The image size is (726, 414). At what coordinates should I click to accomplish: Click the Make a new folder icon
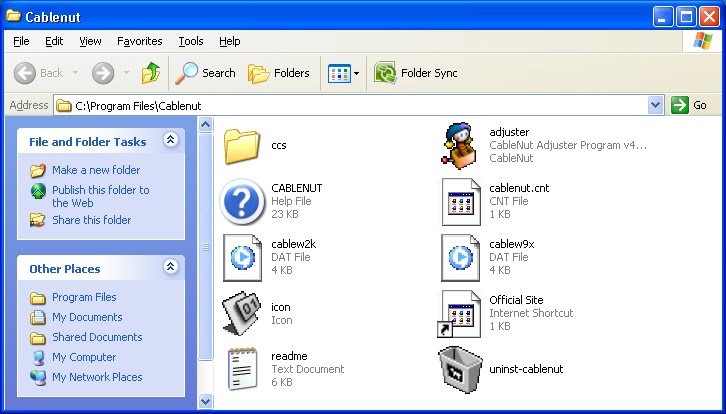(38, 170)
